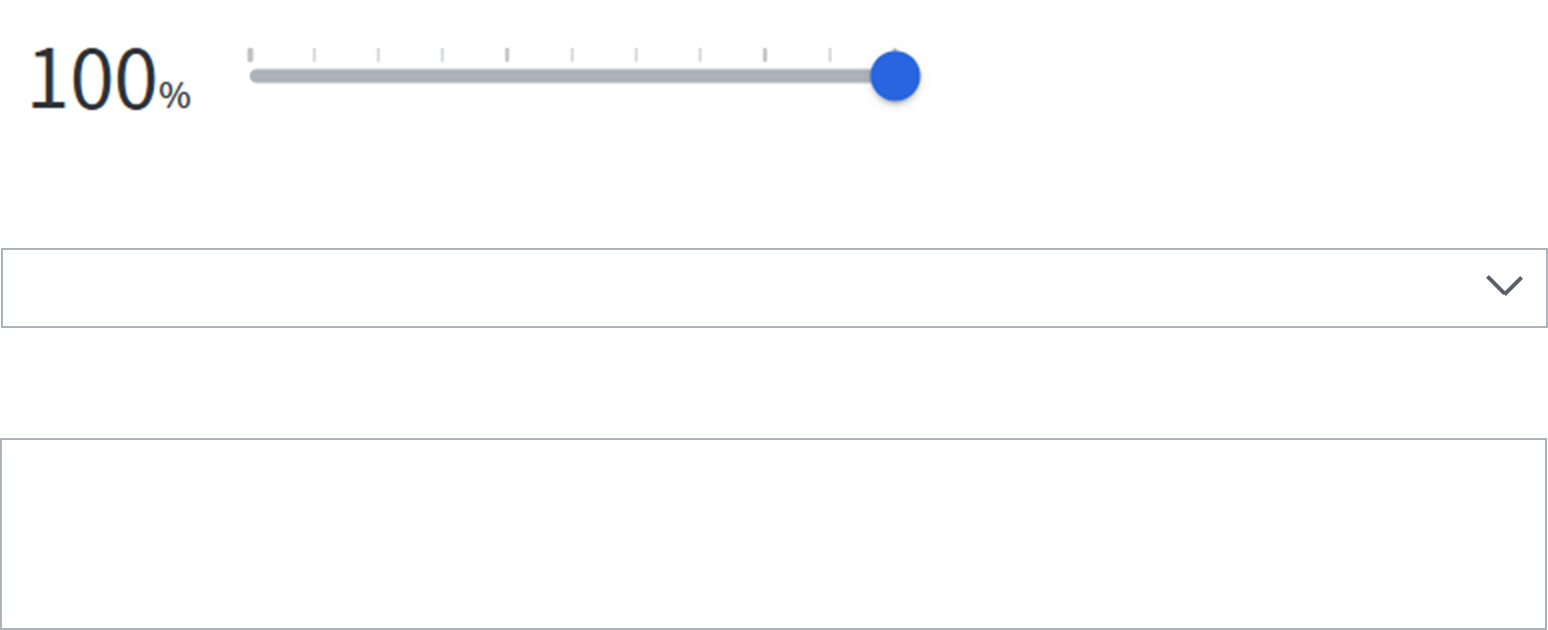Click the slider track at 5% position
This screenshot has height=630, width=1548.
tap(283, 77)
